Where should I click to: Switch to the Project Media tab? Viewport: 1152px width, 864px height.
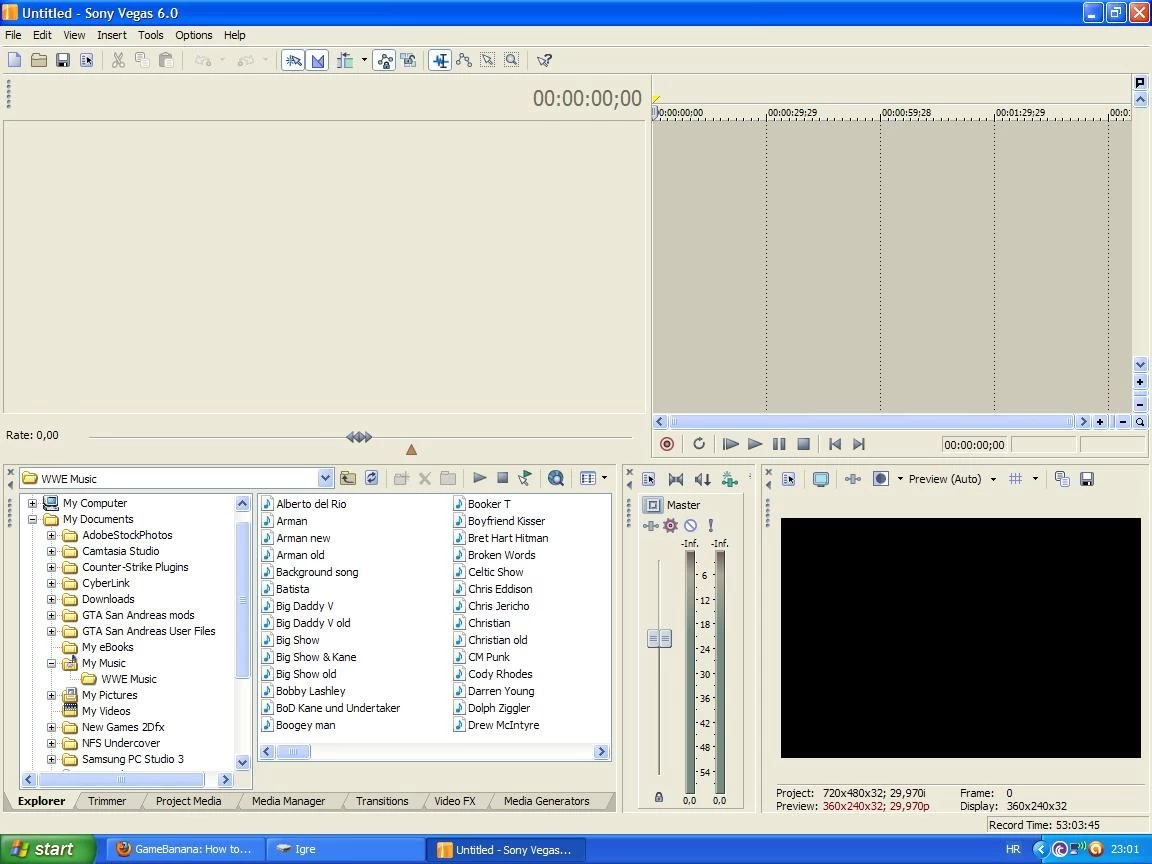[x=188, y=801]
